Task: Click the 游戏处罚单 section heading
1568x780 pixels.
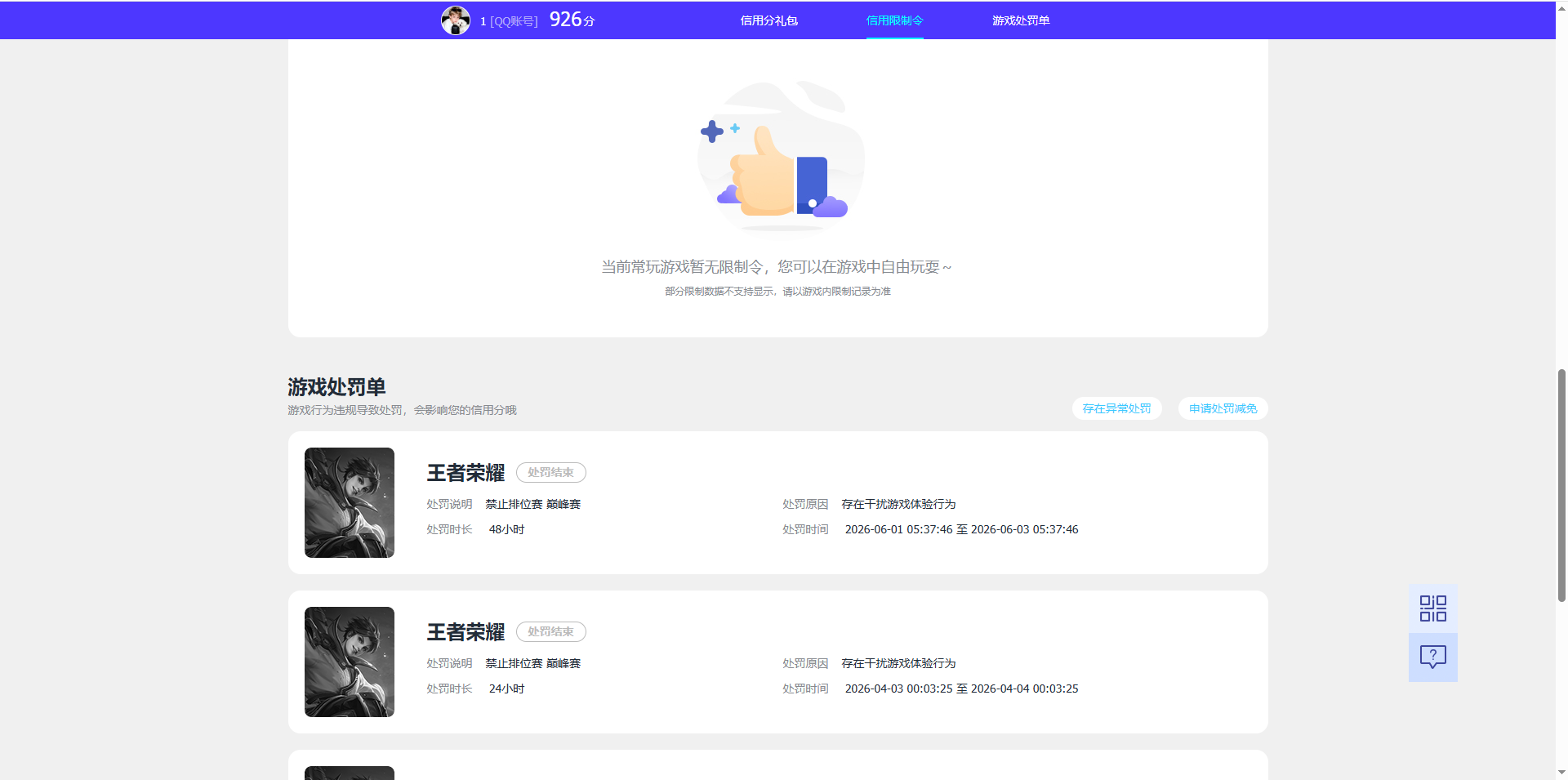Action: coord(336,386)
